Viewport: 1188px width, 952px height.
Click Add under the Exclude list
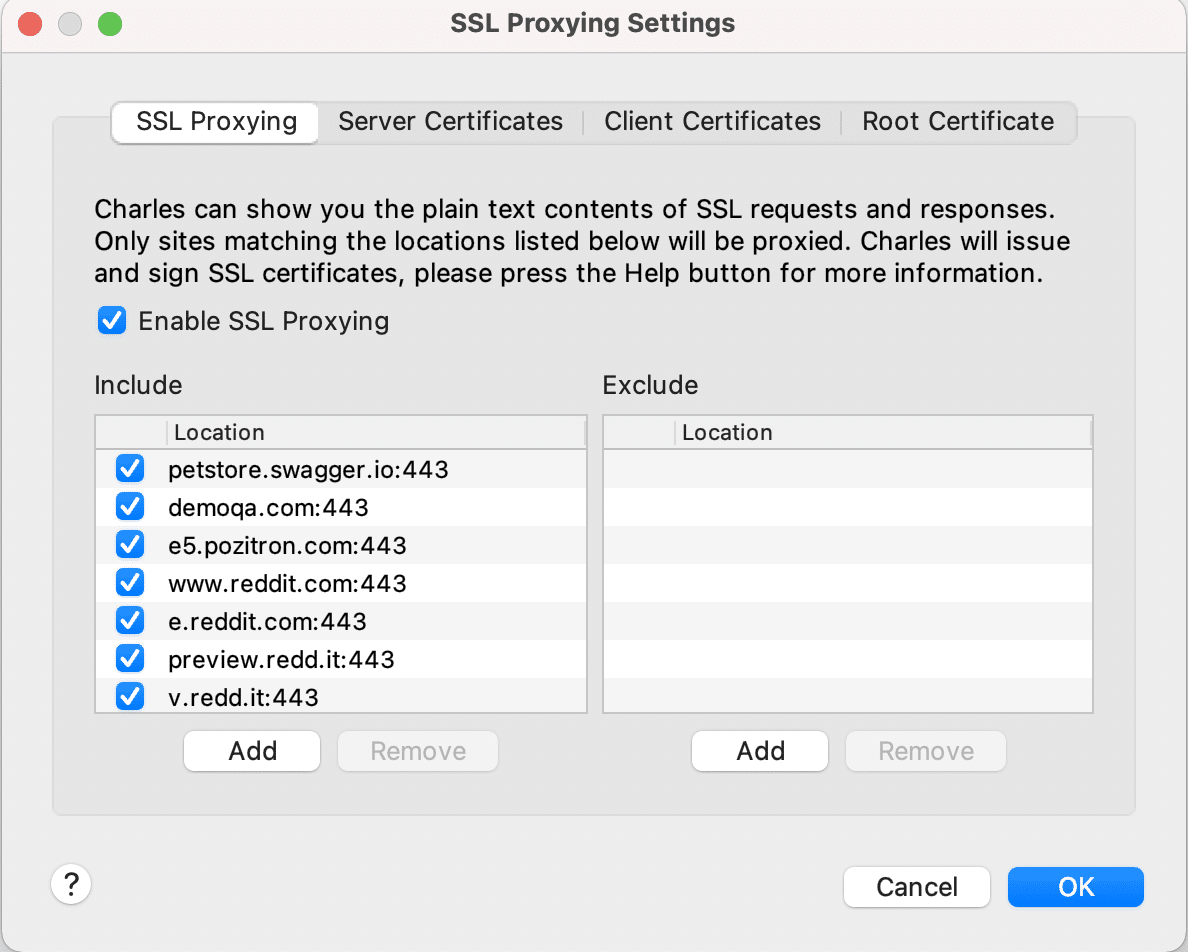[x=759, y=751]
